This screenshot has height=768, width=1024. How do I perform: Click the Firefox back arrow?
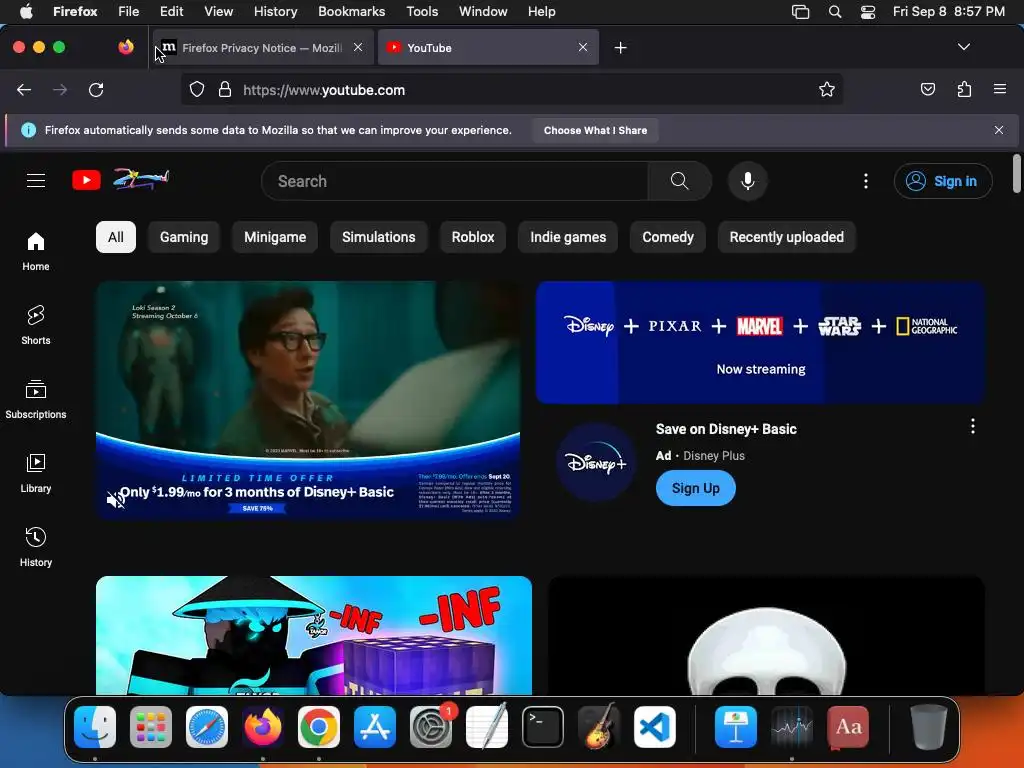click(x=24, y=90)
